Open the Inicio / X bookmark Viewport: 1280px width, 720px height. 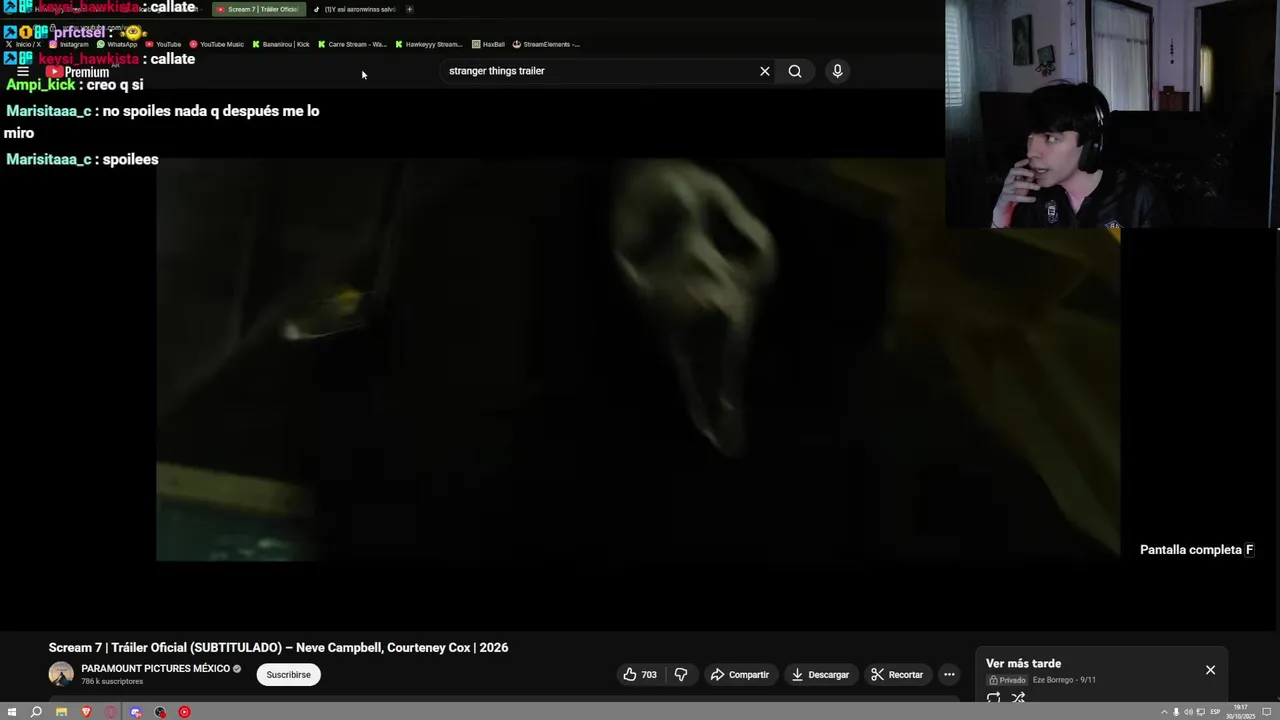(23, 44)
